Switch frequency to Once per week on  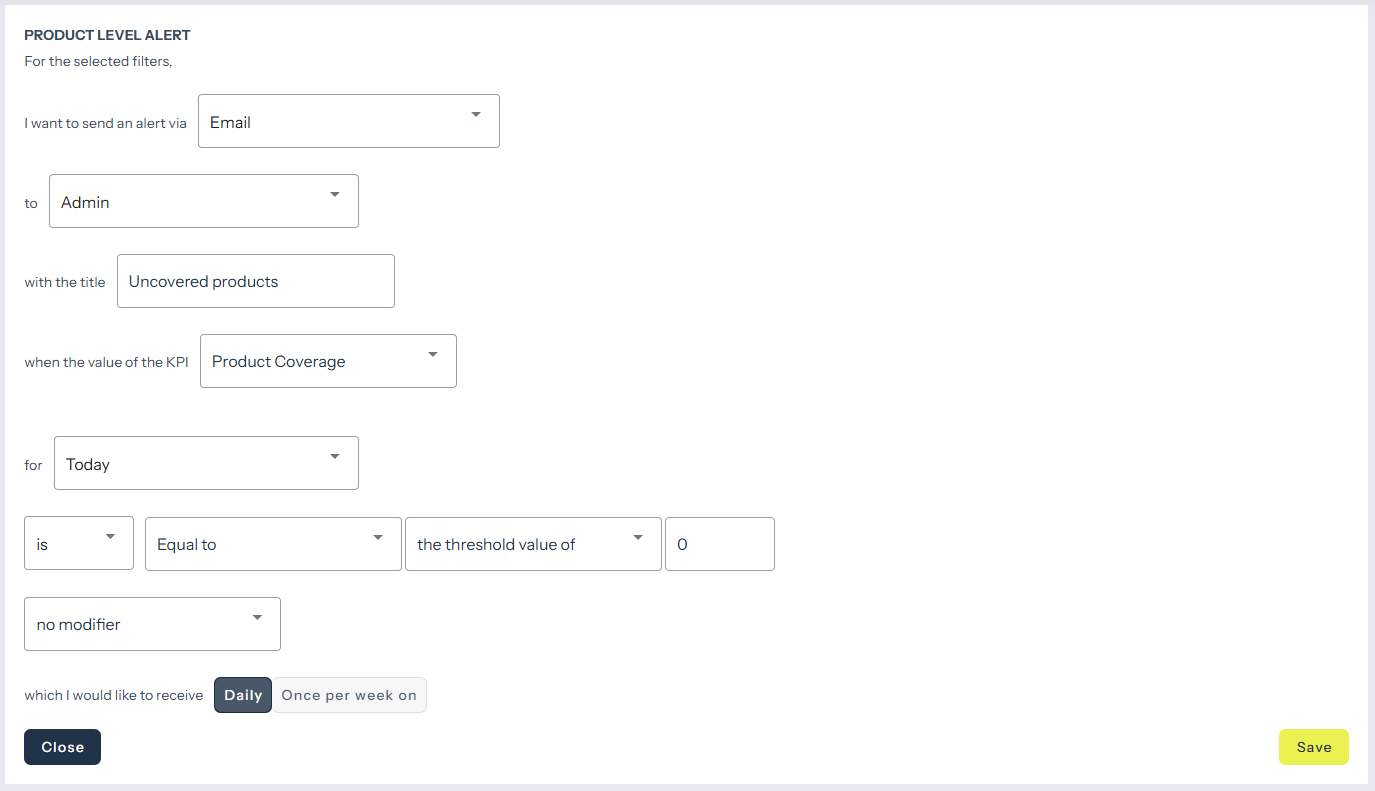[349, 696]
